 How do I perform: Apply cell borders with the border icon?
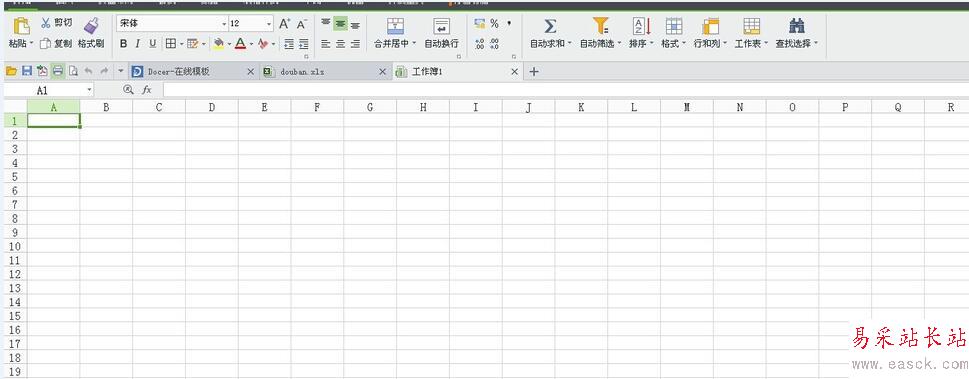171,44
